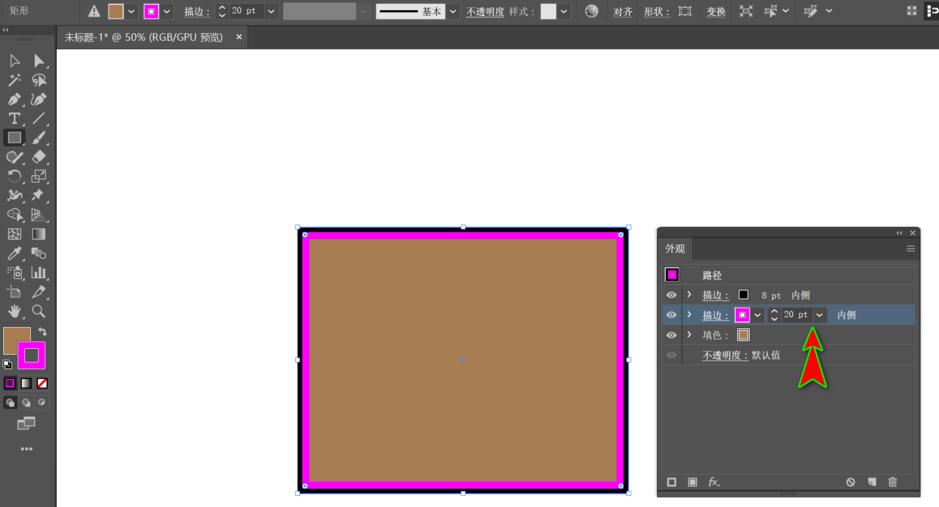Click the brown fill swatch in Appearance panel
939x507 pixels.
(x=743, y=335)
